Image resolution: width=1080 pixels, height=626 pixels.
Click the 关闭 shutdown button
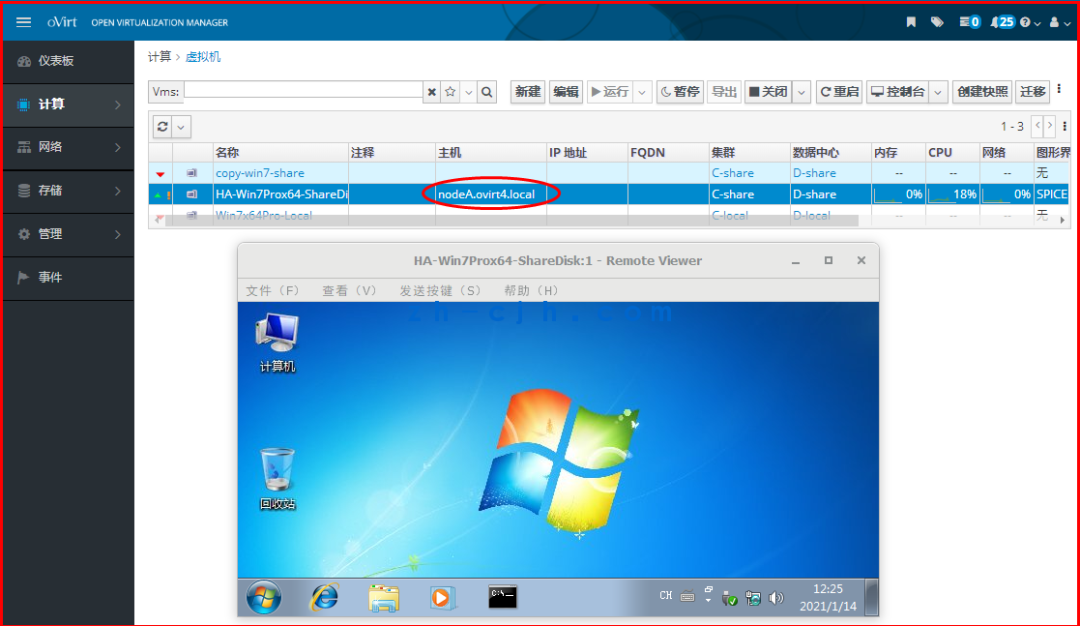[769, 92]
